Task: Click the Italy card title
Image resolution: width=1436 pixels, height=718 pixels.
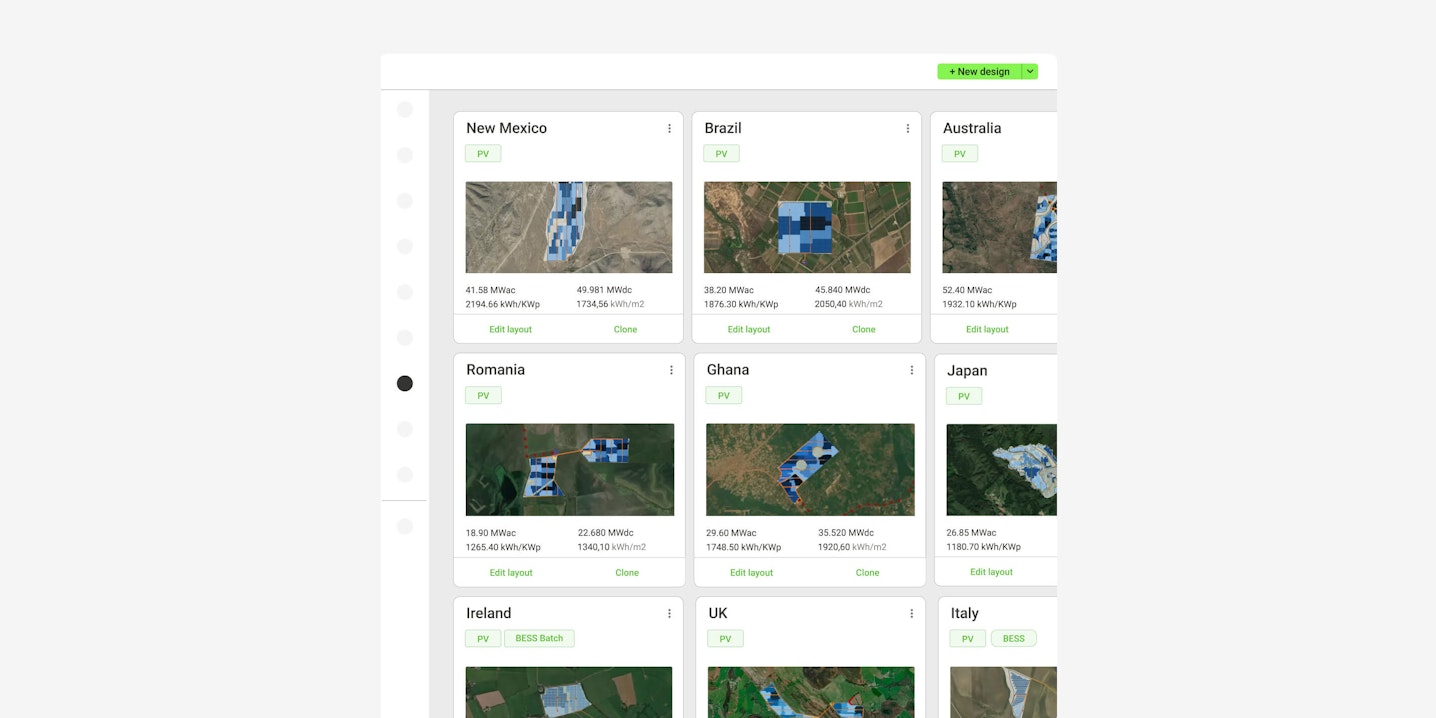Action: (x=965, y=613)
